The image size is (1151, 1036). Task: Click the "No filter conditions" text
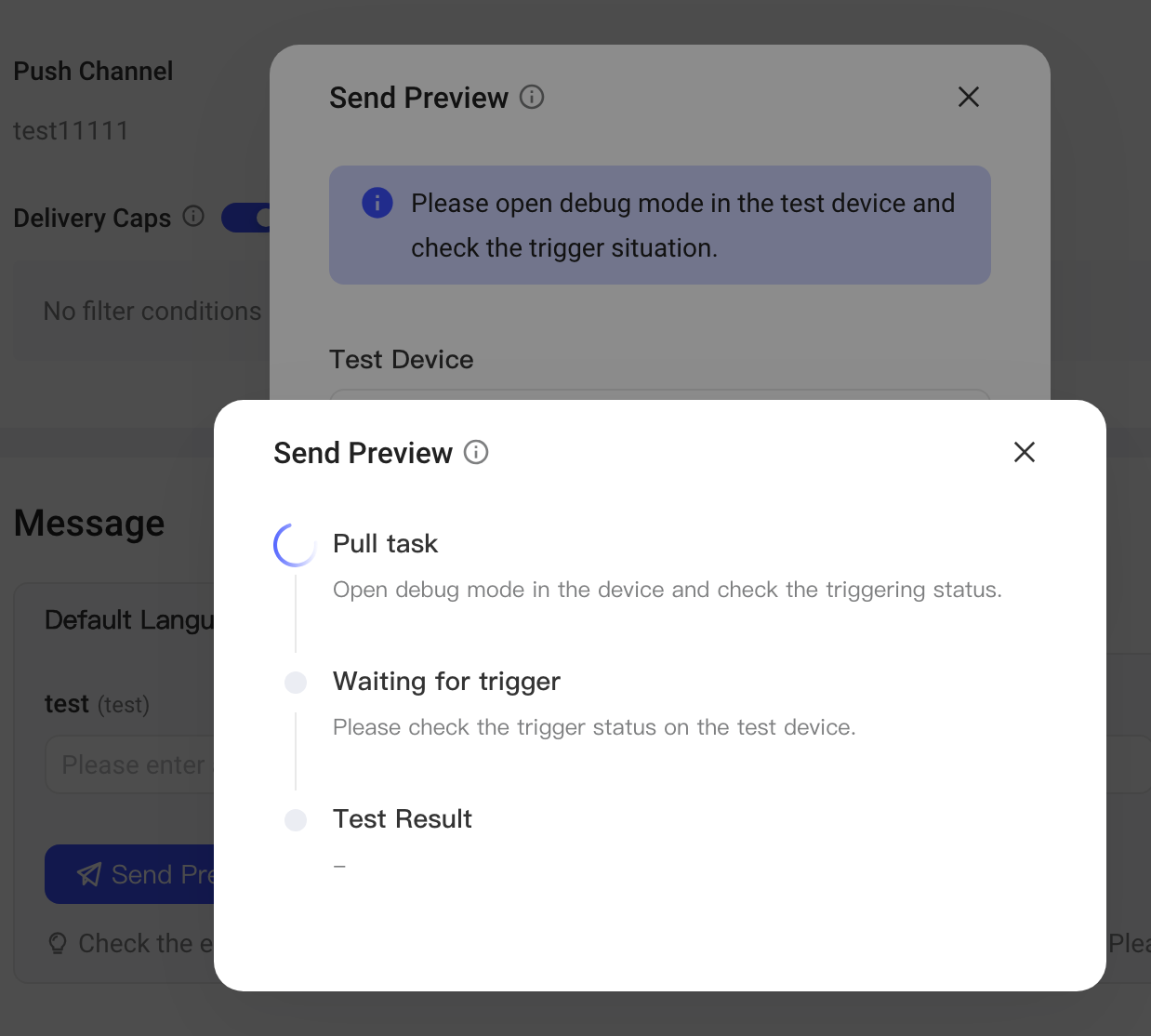[x=152, y=312]
